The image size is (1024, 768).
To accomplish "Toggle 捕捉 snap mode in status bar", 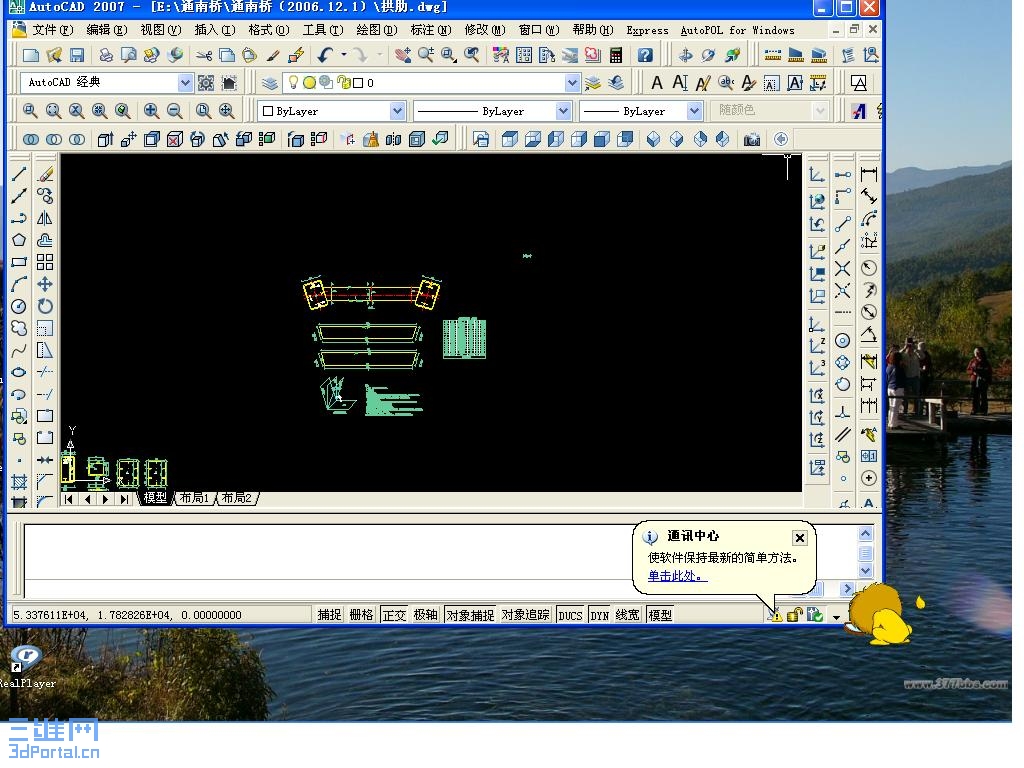I will [x=329, y=615].
